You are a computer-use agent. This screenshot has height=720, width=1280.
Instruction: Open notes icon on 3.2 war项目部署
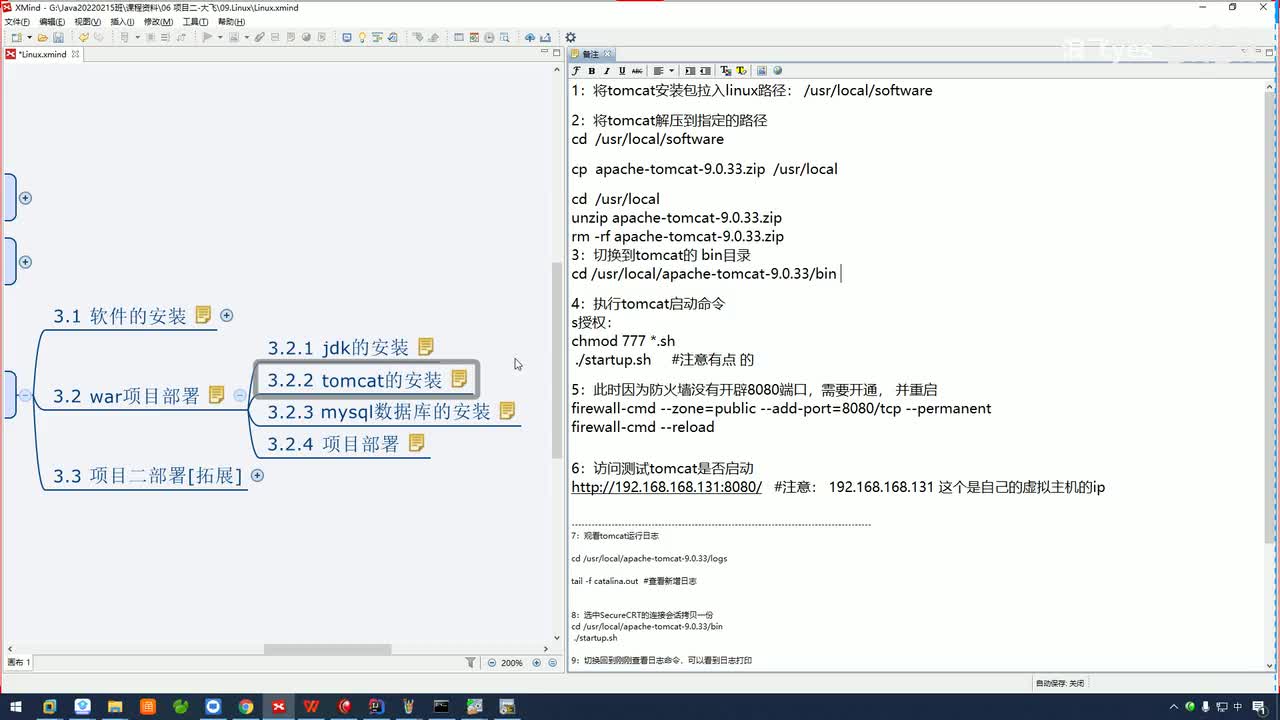click(216, 395)
